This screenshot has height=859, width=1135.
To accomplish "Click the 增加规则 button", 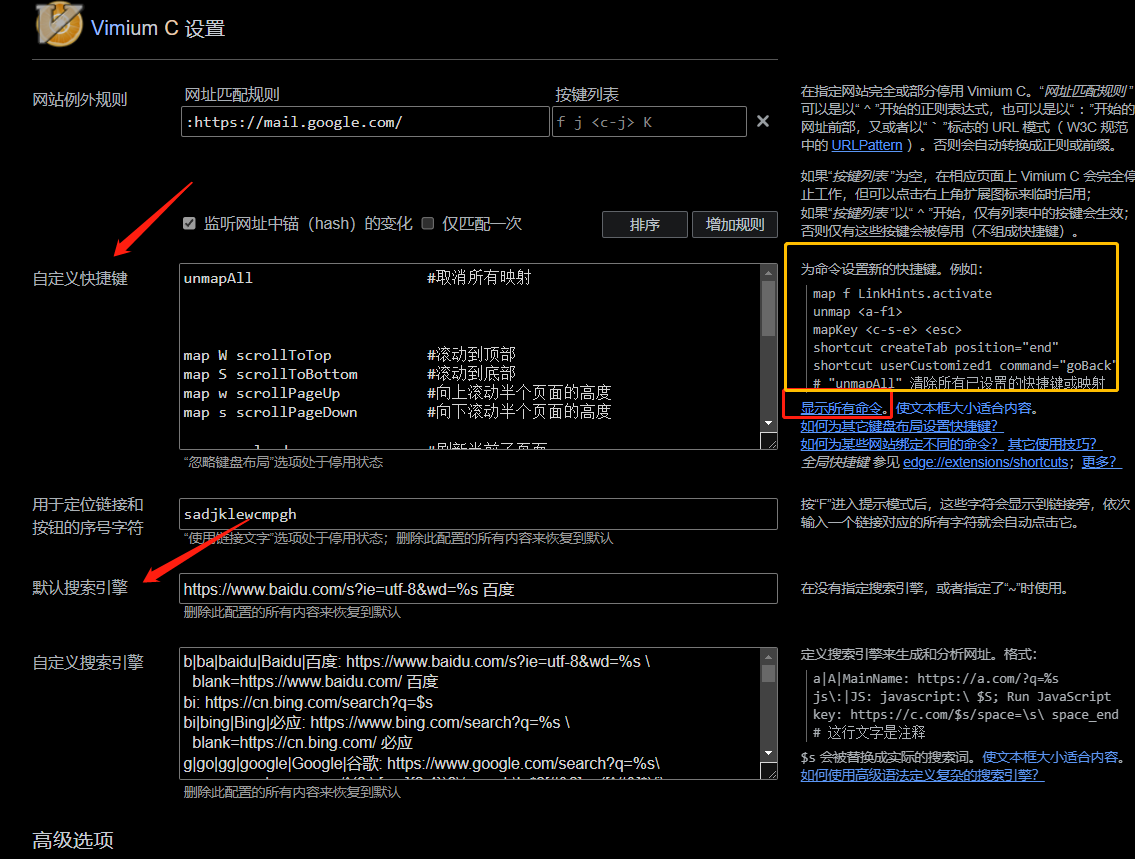I will (734, 224).
